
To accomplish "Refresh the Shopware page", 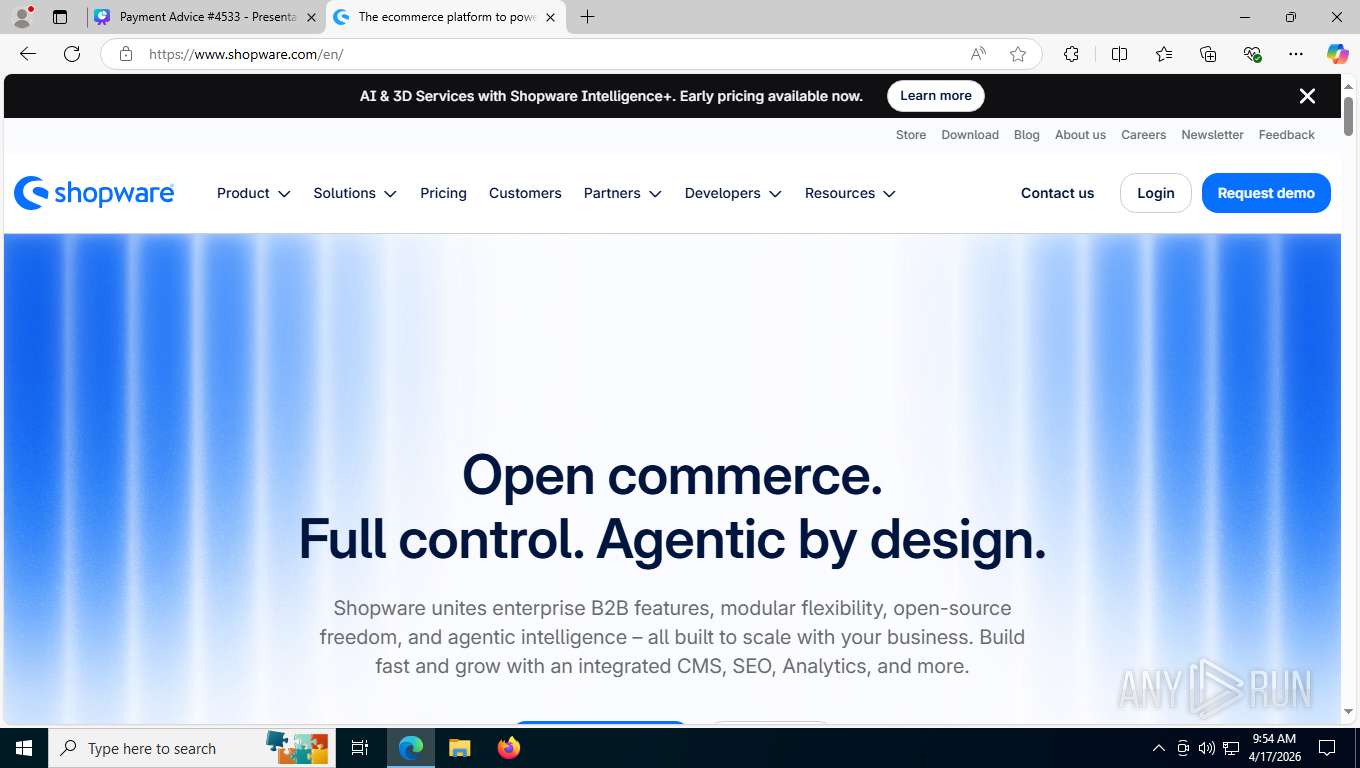I will coord(72,54).
